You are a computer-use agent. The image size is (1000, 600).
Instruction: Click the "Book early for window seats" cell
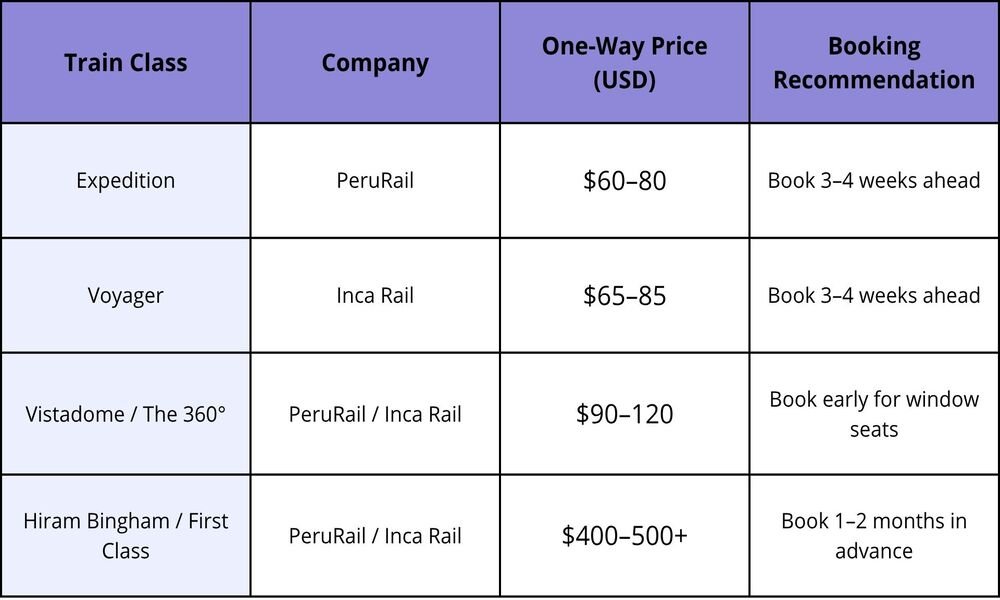click(x=873, y=414)
